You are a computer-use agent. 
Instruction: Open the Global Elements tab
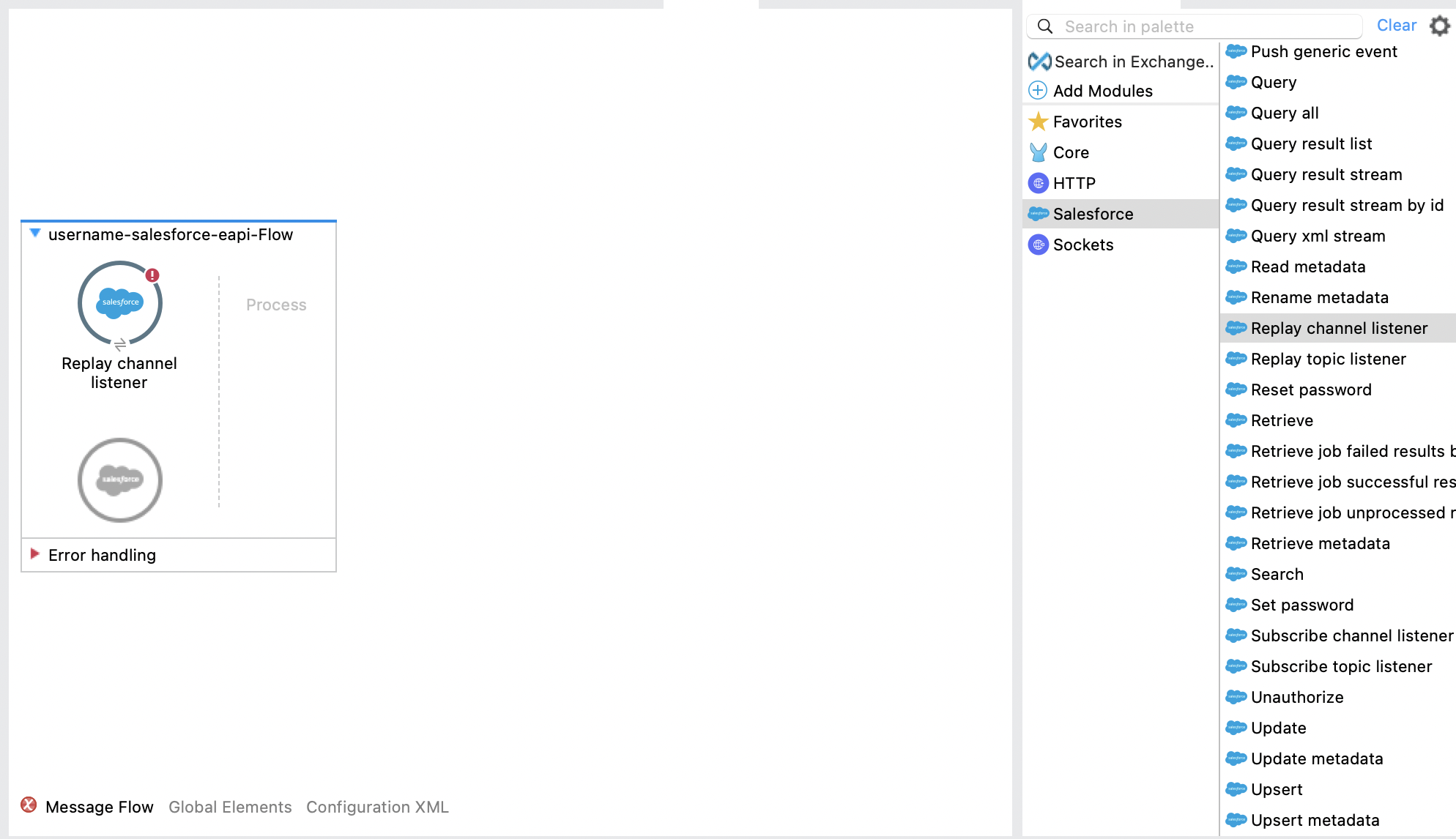pyautogui.click(x=230, y=807)
